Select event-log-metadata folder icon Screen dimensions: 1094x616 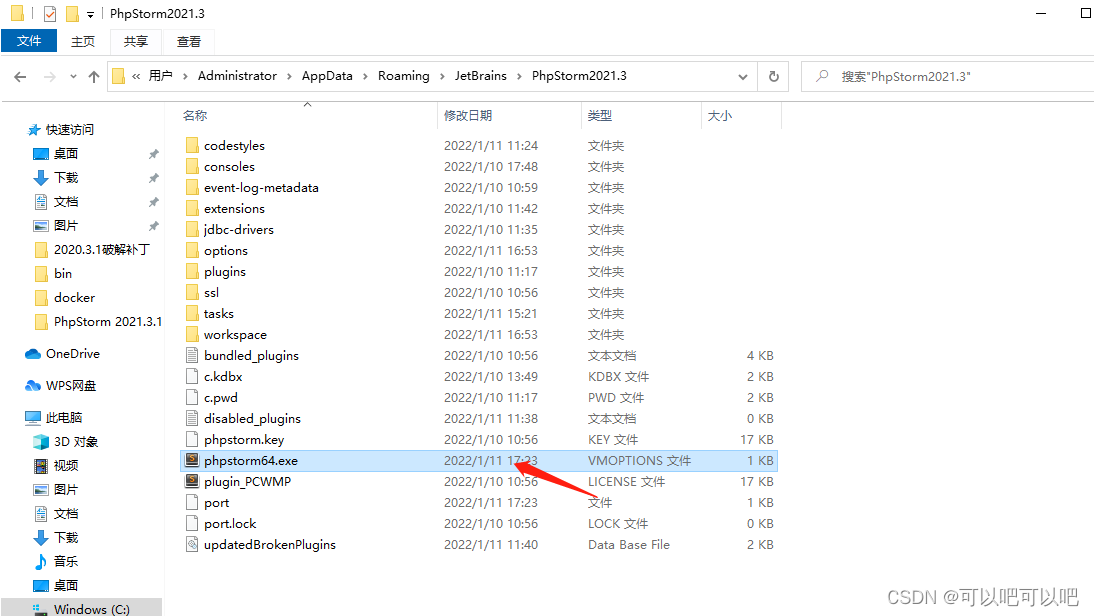[x=193, y=187]
